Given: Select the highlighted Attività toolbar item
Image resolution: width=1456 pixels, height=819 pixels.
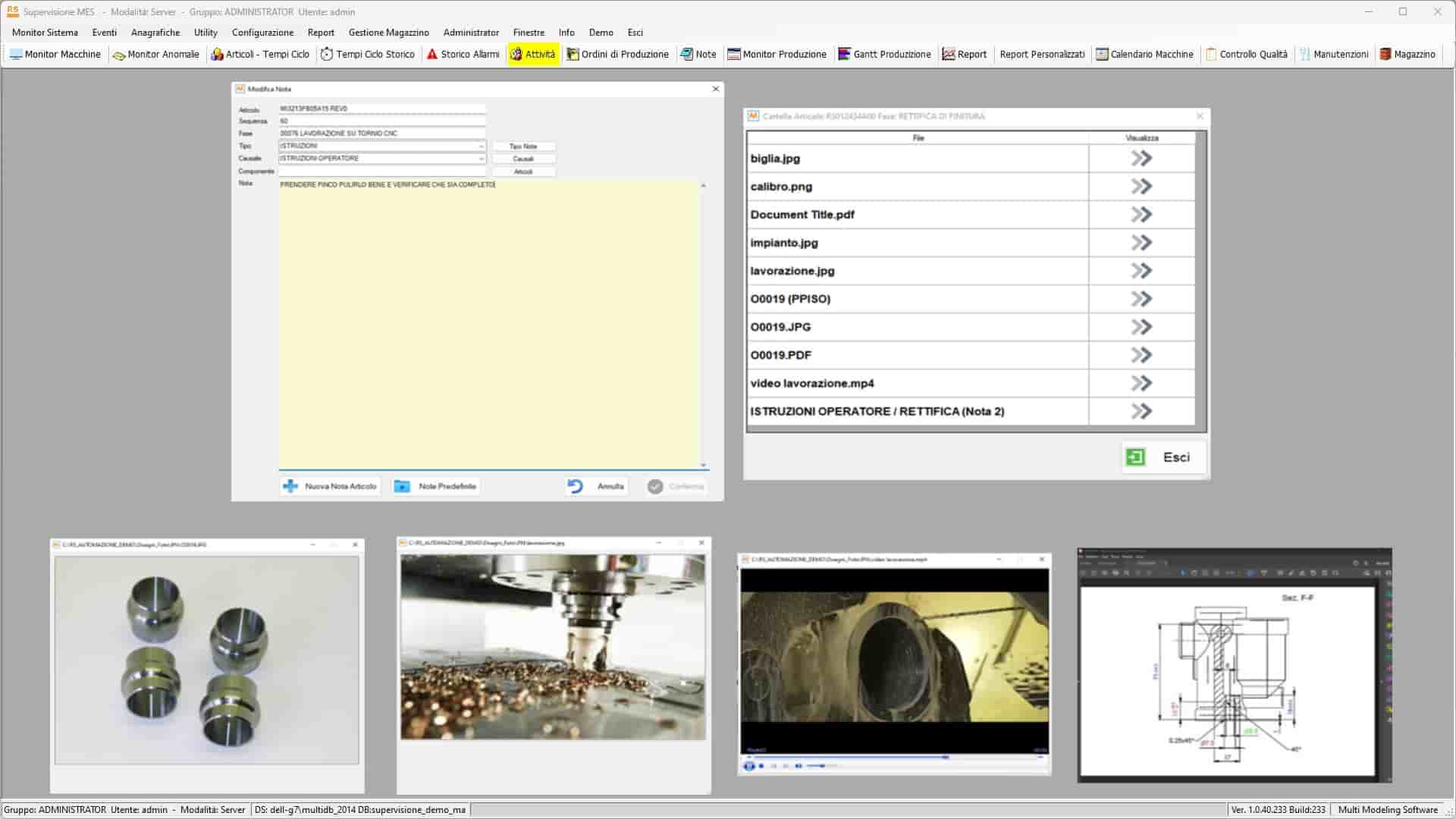Looking at the screenshot, I should click(532, 55).
